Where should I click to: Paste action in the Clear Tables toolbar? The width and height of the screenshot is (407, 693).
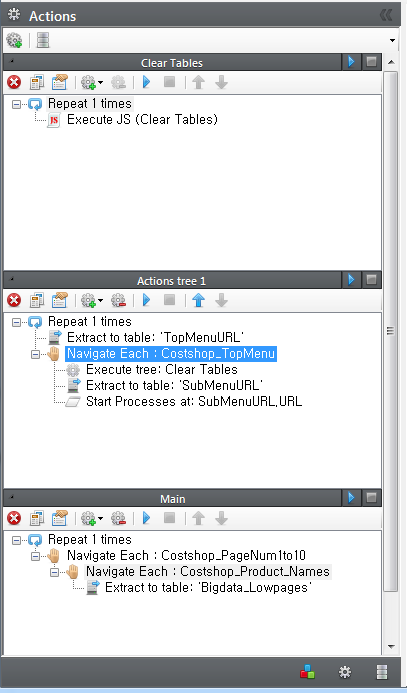[59, 82]
